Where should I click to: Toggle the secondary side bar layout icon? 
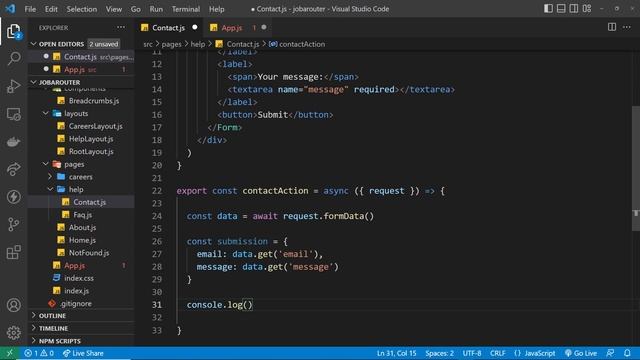[573, 9]
